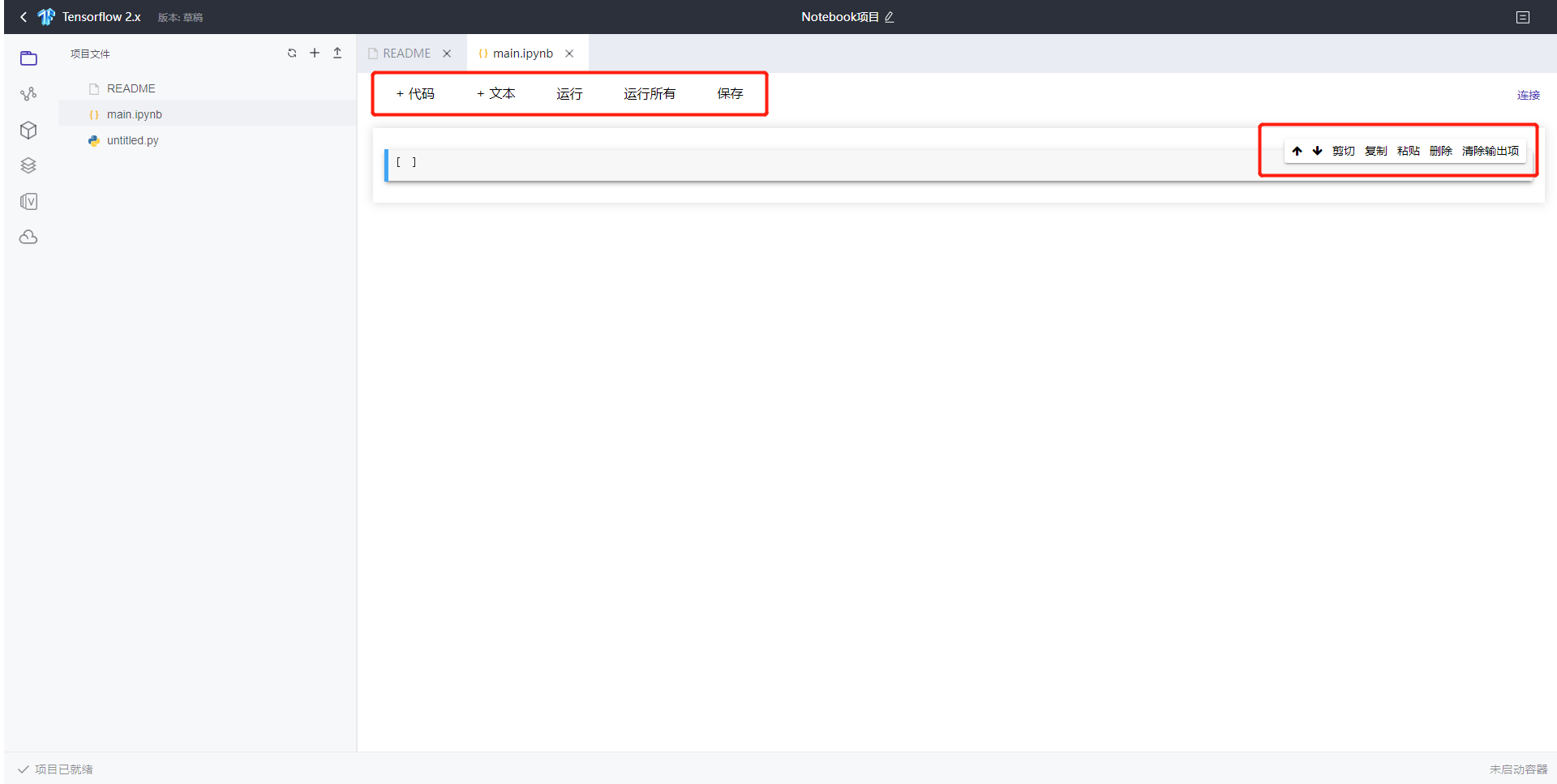Click the cloud icon in the sidebar
Image resolution: width=1557 pixels, height=784 pixels.
click(28, 237)
